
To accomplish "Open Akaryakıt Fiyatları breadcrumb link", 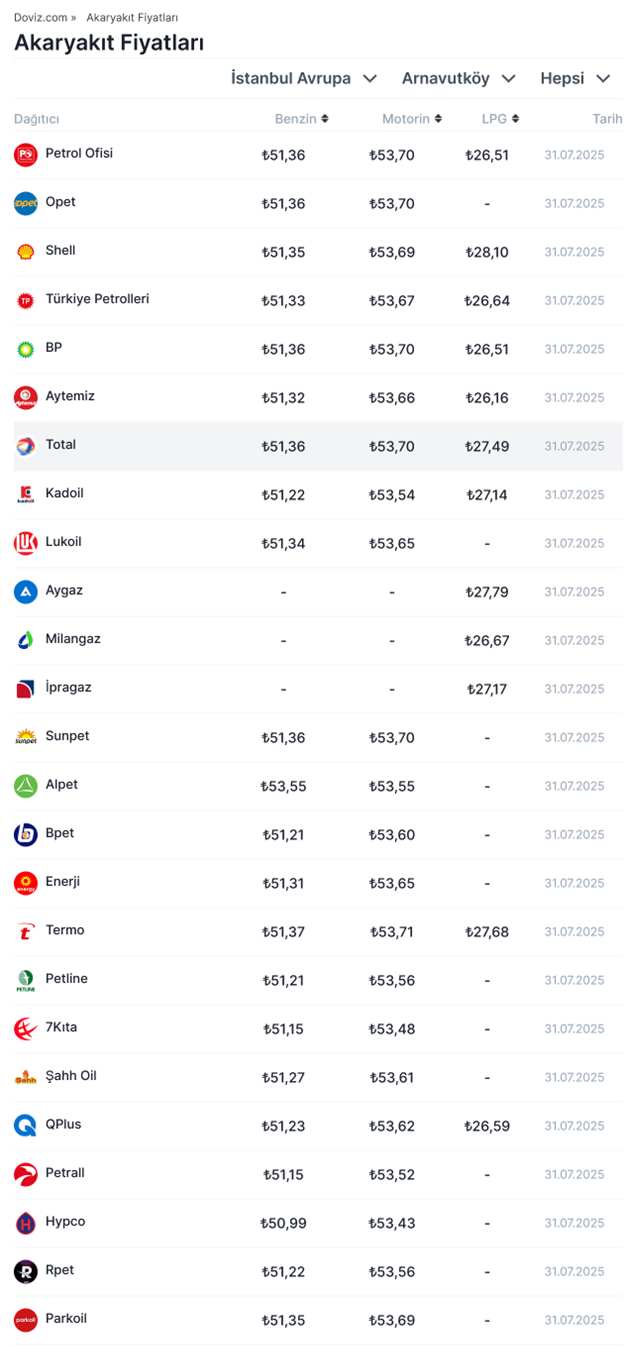I will click(x=132, y=18).
